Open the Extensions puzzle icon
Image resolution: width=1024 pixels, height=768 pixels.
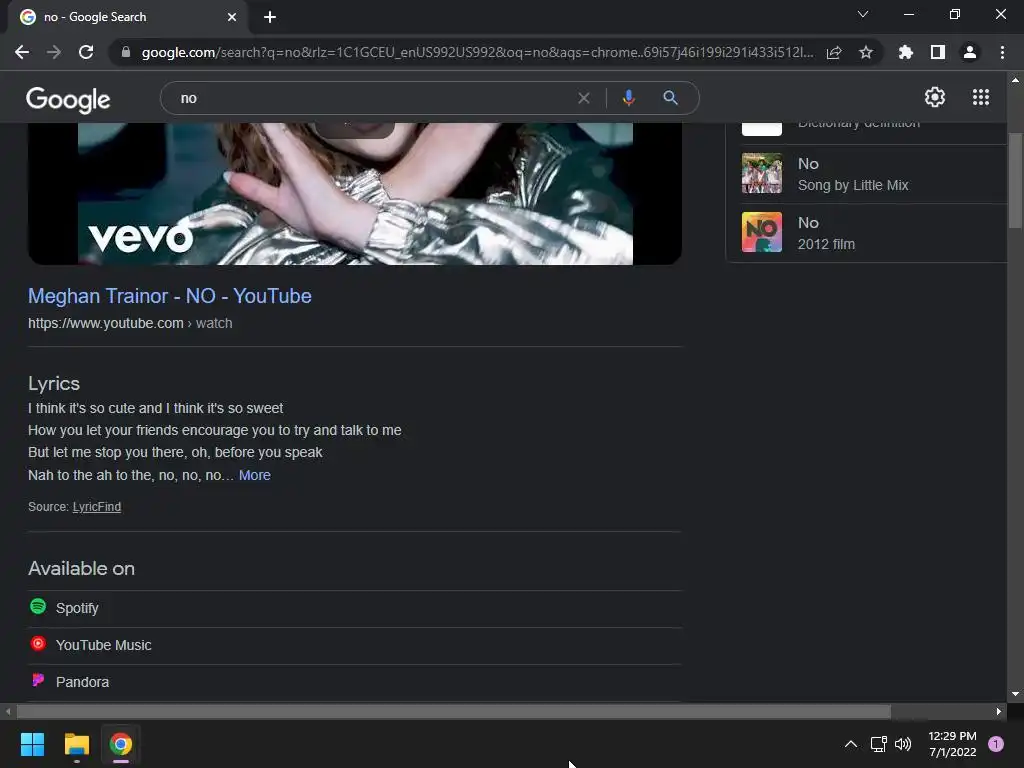[906, 52]
